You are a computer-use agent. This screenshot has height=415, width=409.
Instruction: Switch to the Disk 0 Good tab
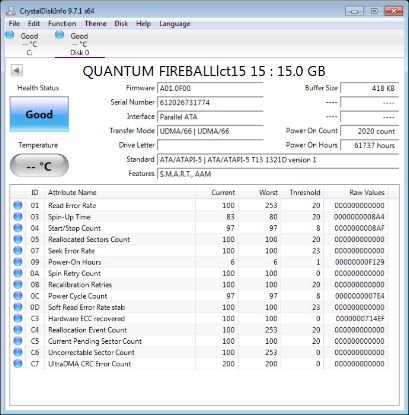tap(80, 44)
